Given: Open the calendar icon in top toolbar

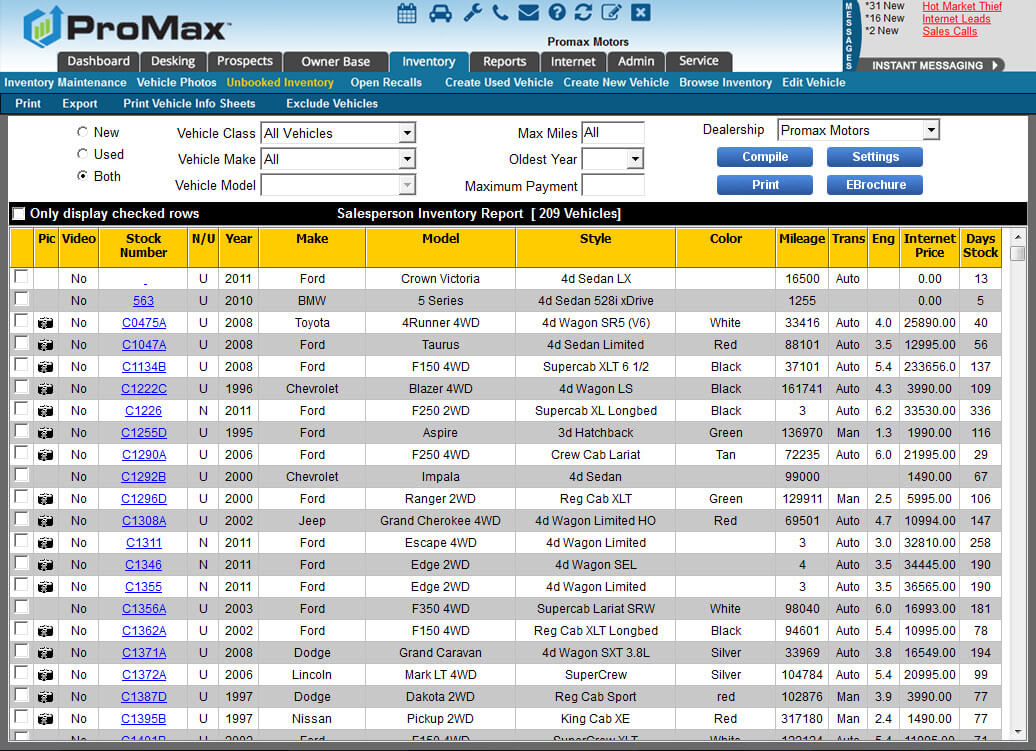Looking at the screenshot, I should pyautogui.click(x=407, y=13).
